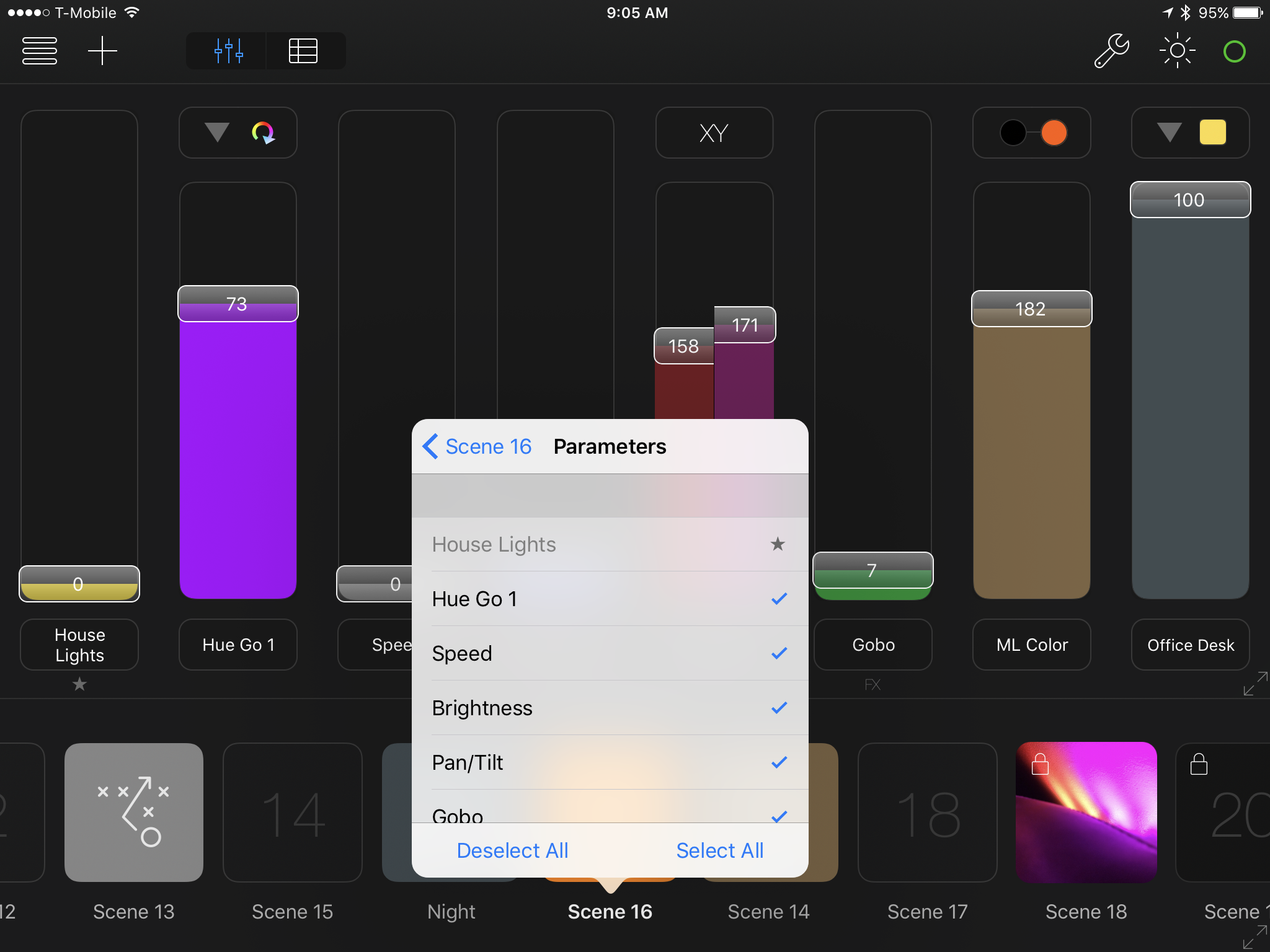
Task: Tap the Hue Go 1 channel label
Action: pos(238,645)
